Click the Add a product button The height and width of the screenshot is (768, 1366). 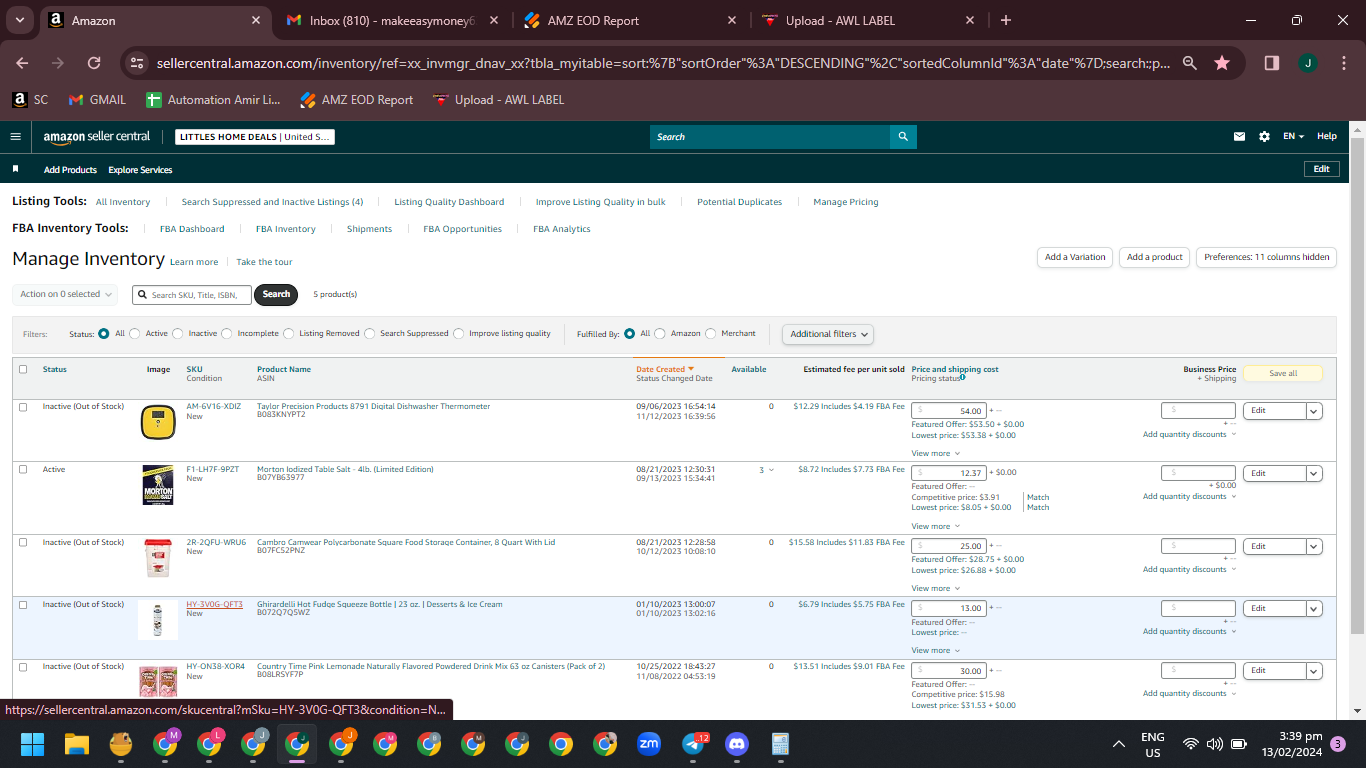coord(1155,257)
